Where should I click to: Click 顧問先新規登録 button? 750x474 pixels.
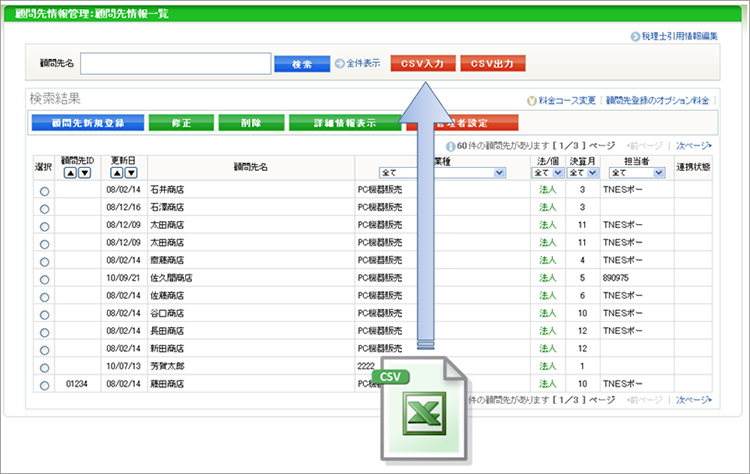pyautogui.click(x=88, y=123)
